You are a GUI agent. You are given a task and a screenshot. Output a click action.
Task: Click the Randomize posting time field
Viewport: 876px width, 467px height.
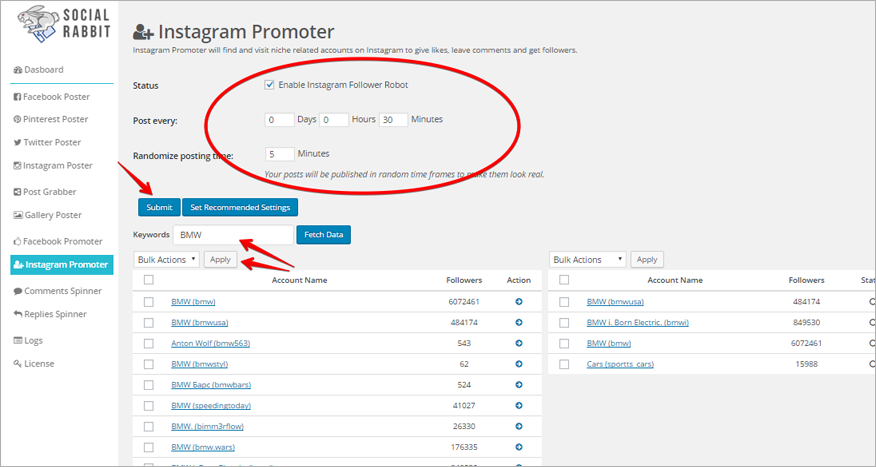tap(279, 154)
